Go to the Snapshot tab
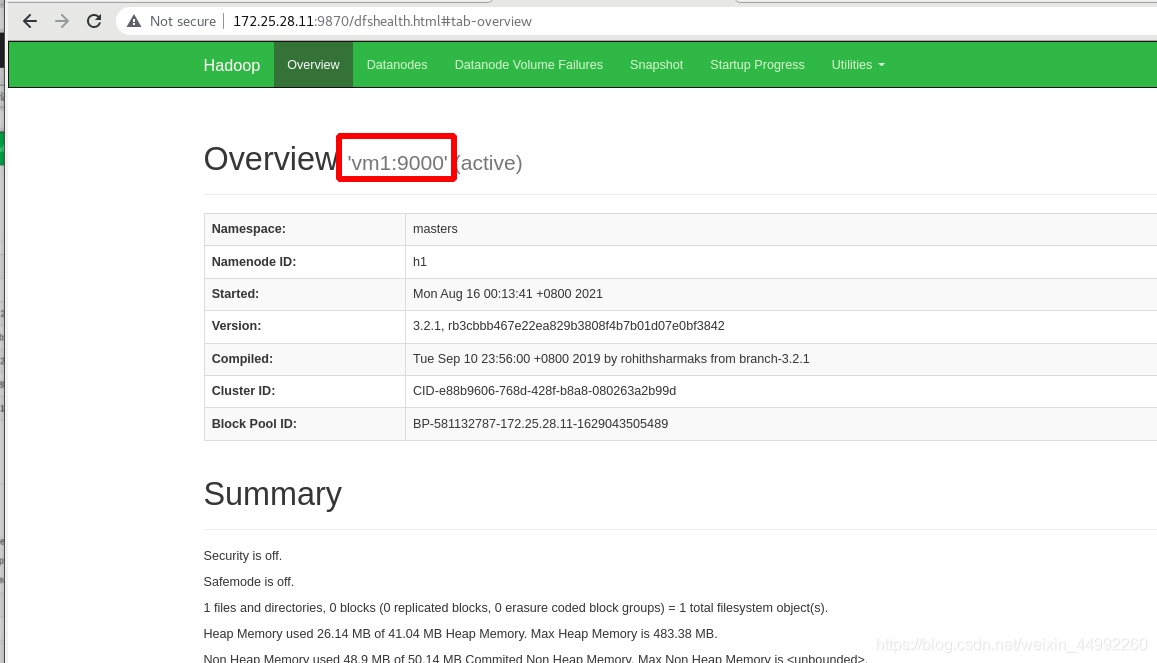 (x=656, y=65)
